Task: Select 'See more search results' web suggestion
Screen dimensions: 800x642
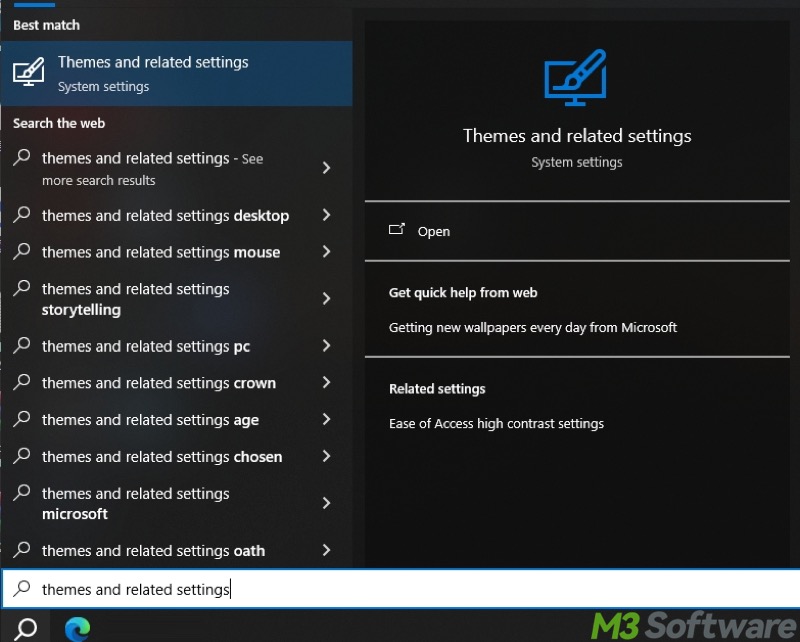Action: point(177,168)
